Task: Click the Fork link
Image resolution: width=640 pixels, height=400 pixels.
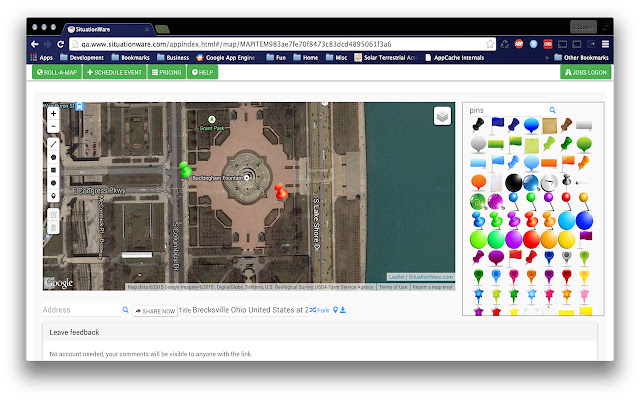Action: pos(322,311)
